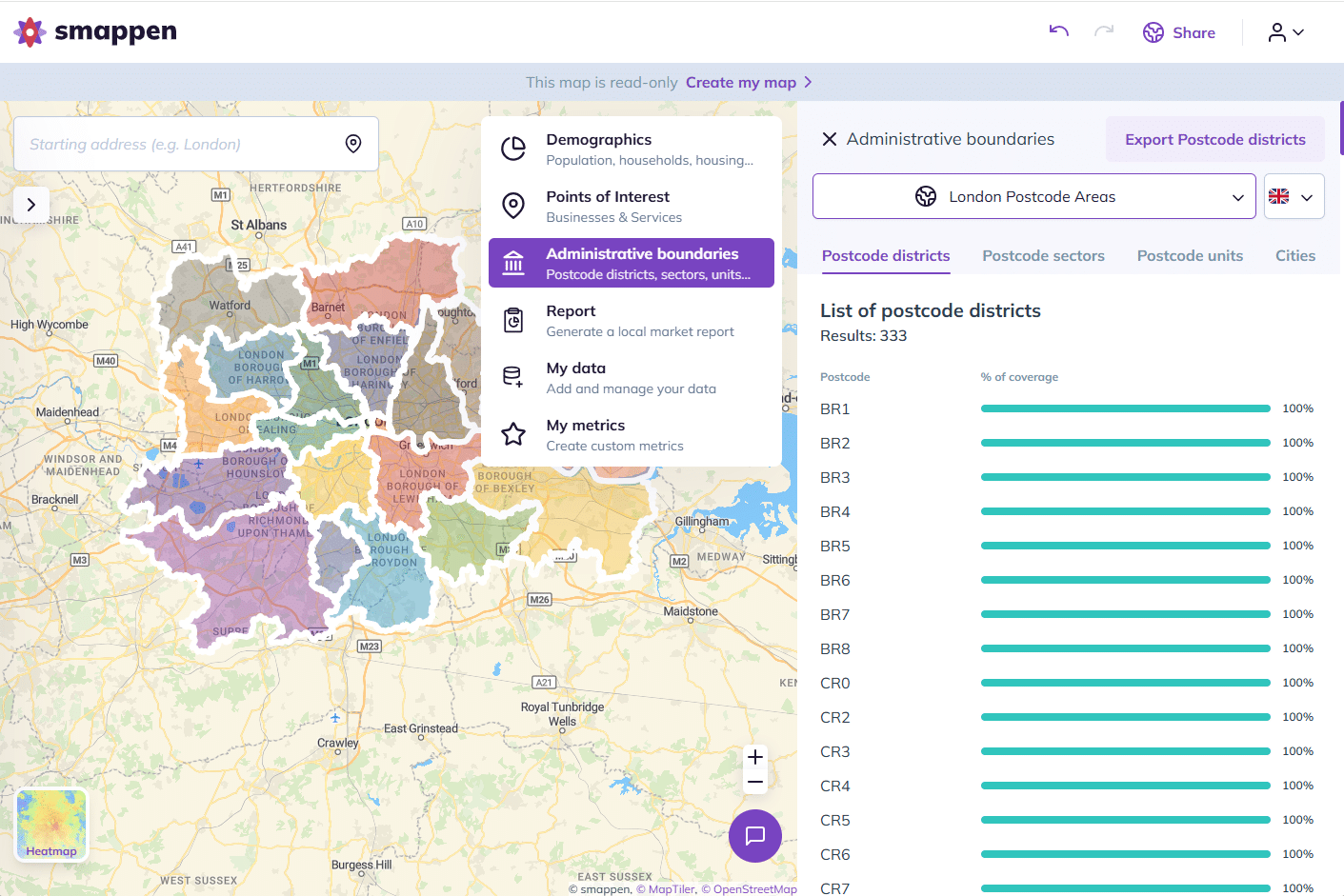Open the chat bubble button

point(755,836)
